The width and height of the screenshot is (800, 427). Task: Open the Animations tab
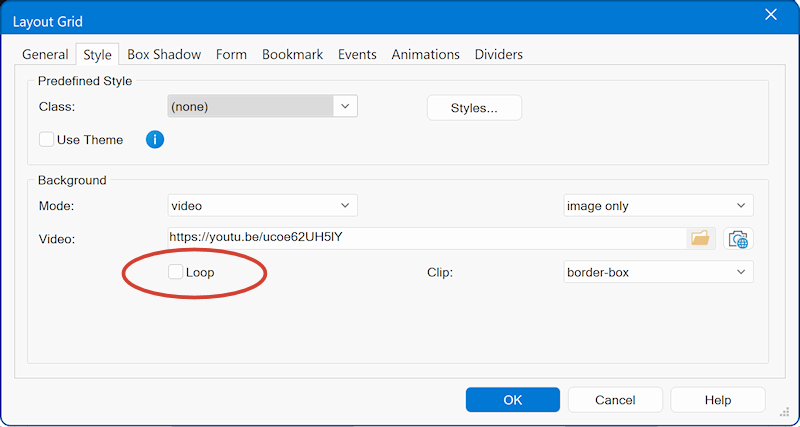pyautogui.click(x=426, y=55)
